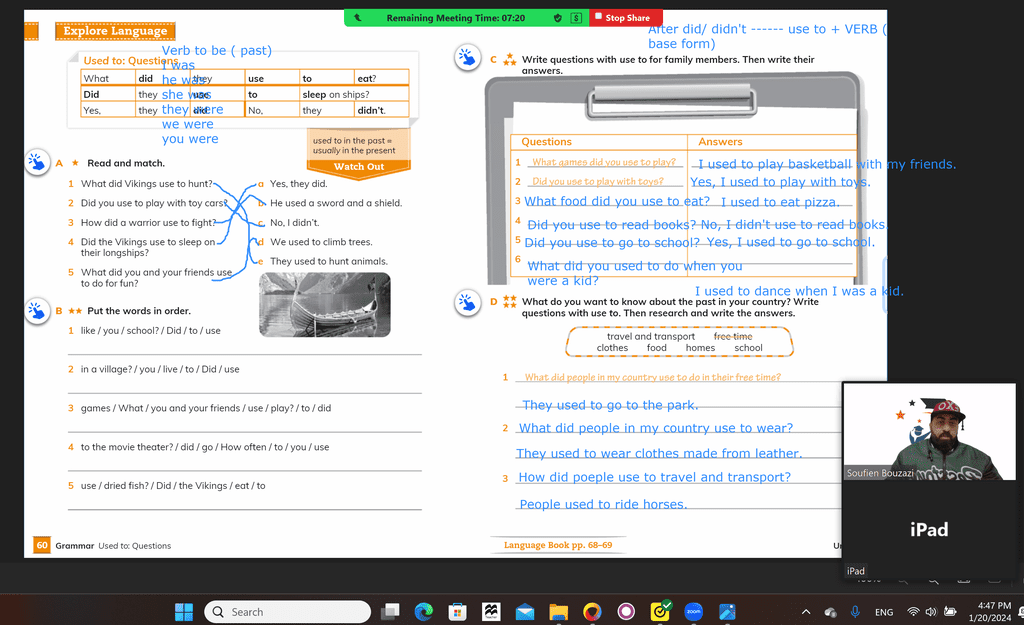This screenshot has width=1024, height=625.
Task: Click 'What food did you use to eat?'
Action: point(617,201)
